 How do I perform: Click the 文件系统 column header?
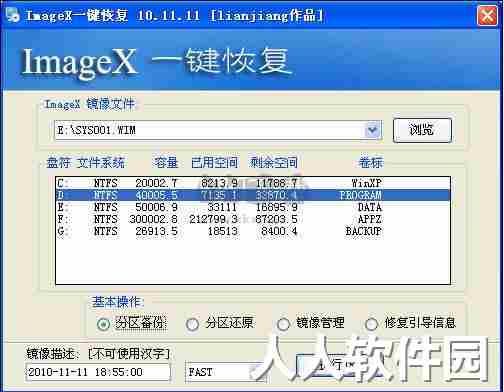pyautogui.click(x=101, y=163)
